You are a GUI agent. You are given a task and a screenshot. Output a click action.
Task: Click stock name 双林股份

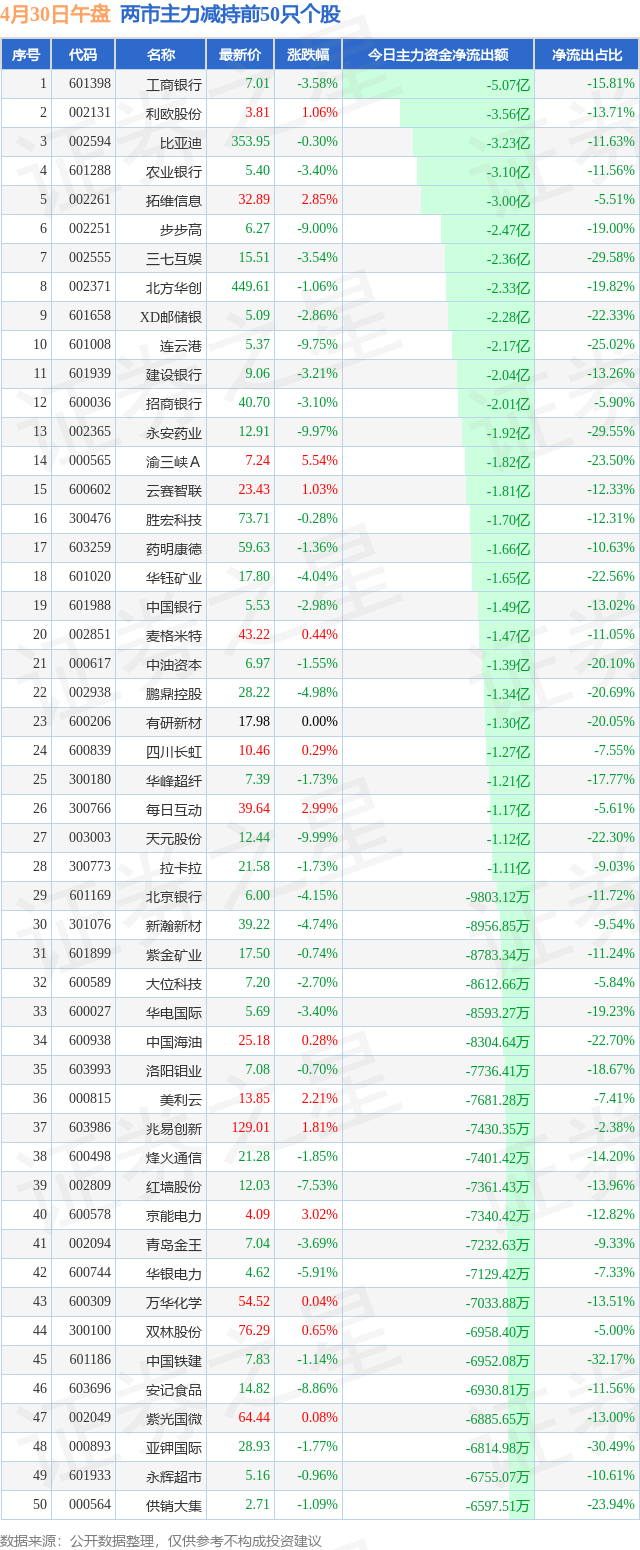point(174,1331)
